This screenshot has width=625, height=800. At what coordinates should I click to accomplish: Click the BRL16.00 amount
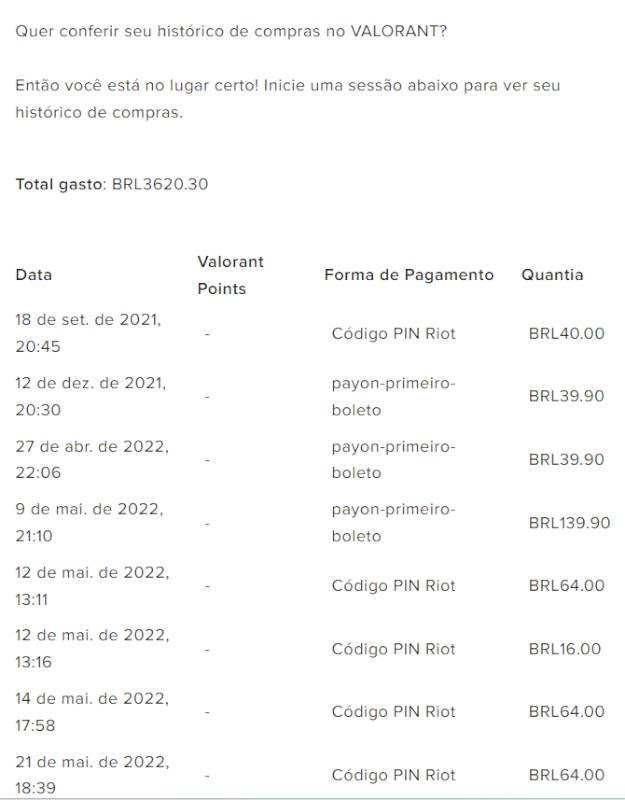click(x=564, y=649)
